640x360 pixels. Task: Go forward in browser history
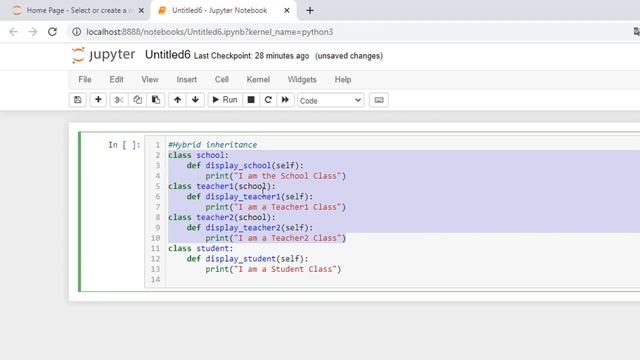tap(33, 32)
